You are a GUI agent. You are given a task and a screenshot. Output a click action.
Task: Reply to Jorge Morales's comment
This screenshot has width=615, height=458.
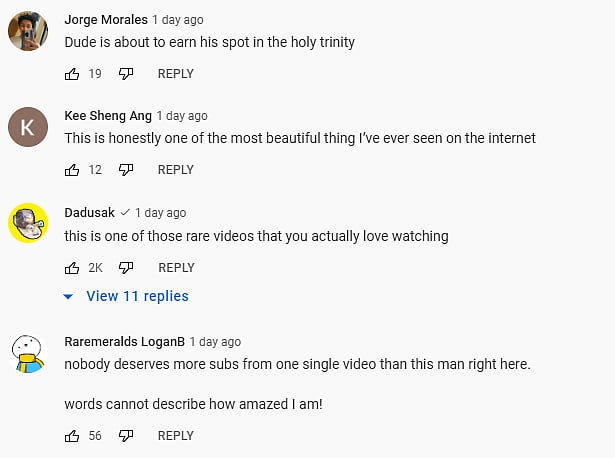[176, 74]
